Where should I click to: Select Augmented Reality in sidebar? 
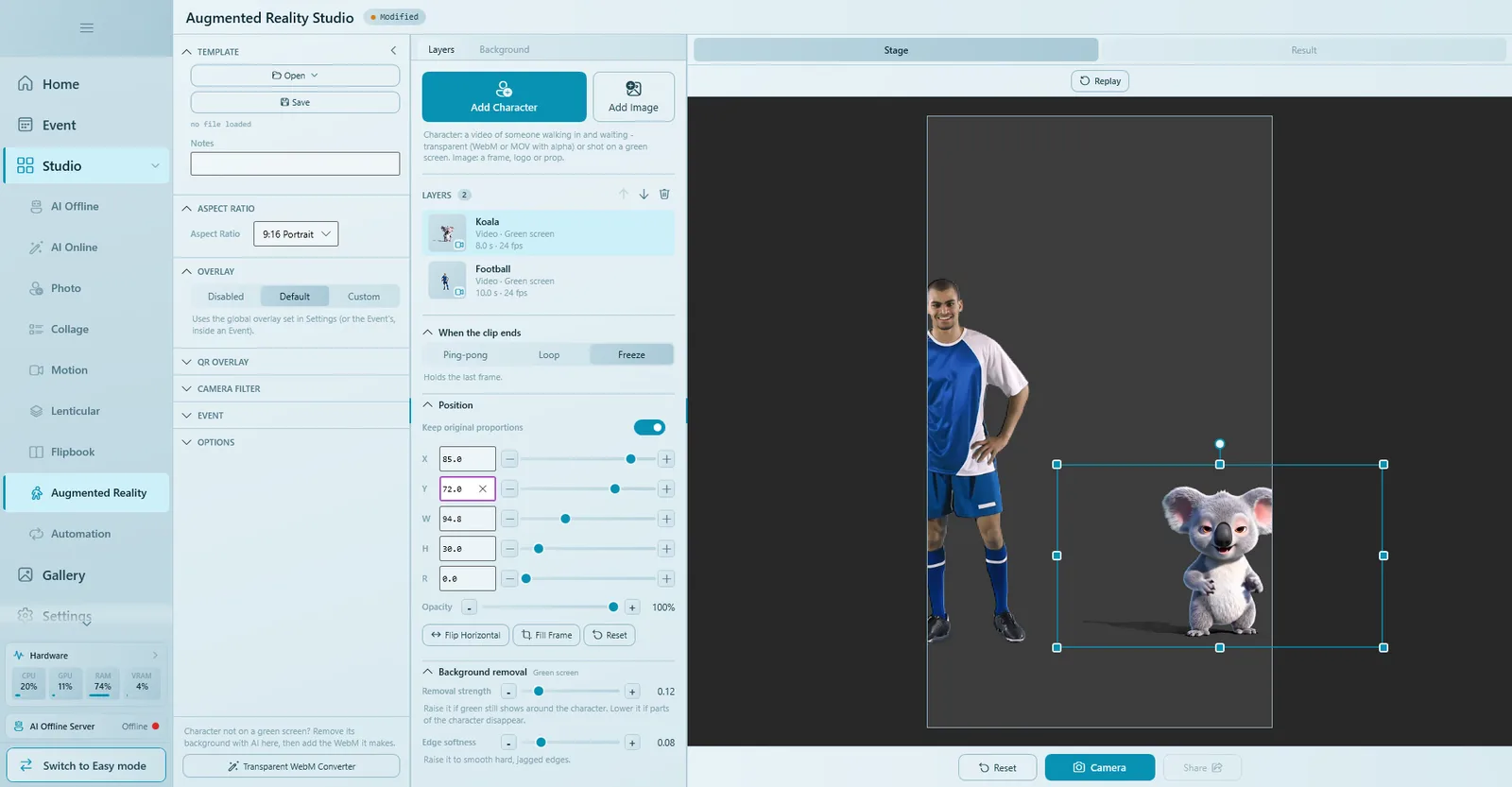[86, 493]
